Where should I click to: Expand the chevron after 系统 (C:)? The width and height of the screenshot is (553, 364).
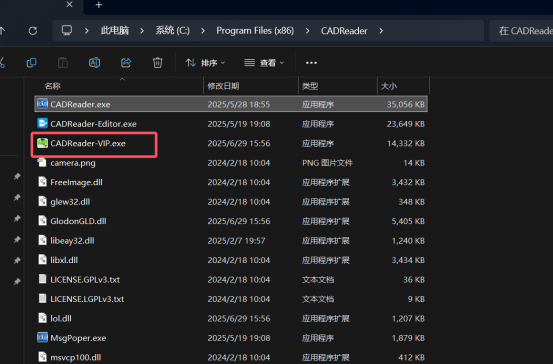203,31
